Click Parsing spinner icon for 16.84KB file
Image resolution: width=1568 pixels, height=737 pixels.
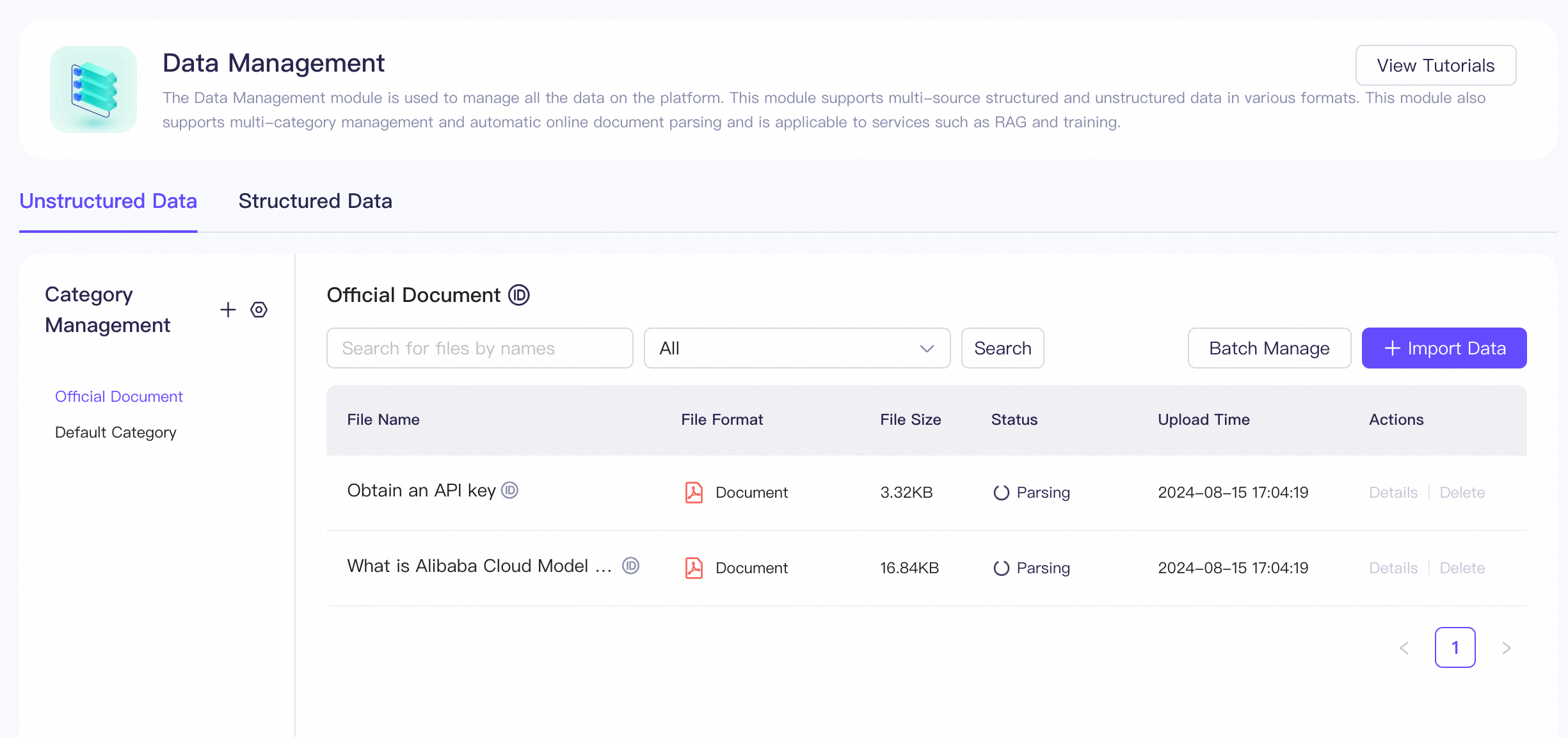click(x=1001, y=568)
